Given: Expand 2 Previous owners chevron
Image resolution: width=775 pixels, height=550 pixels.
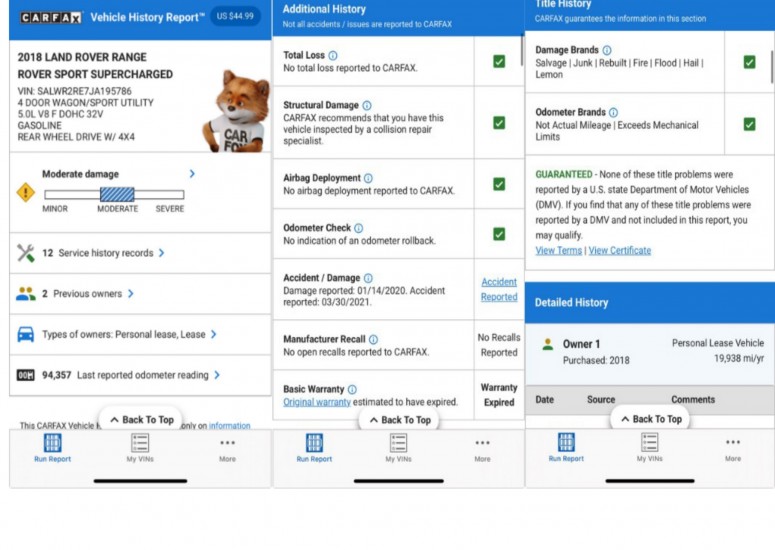Looking at the screenshot, I should (x=130, y=294).
